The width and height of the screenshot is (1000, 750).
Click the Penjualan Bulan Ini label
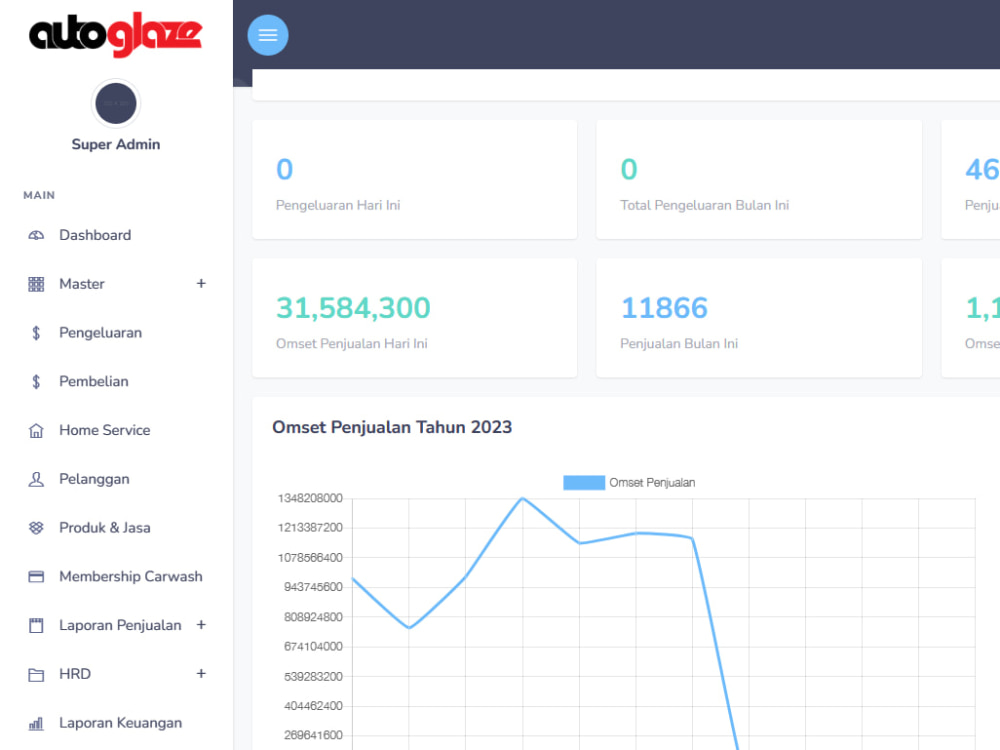tap(679, 344)
